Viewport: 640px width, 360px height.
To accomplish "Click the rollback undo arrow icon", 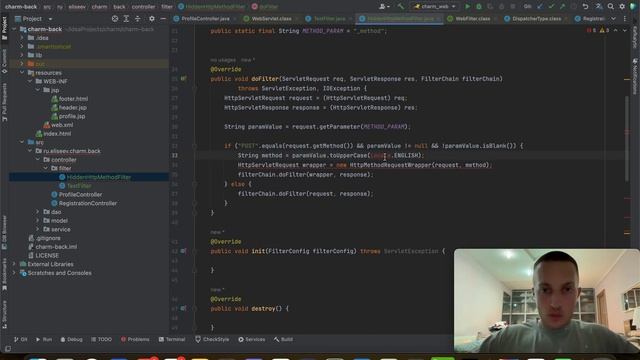I will (x=585, y=7).
